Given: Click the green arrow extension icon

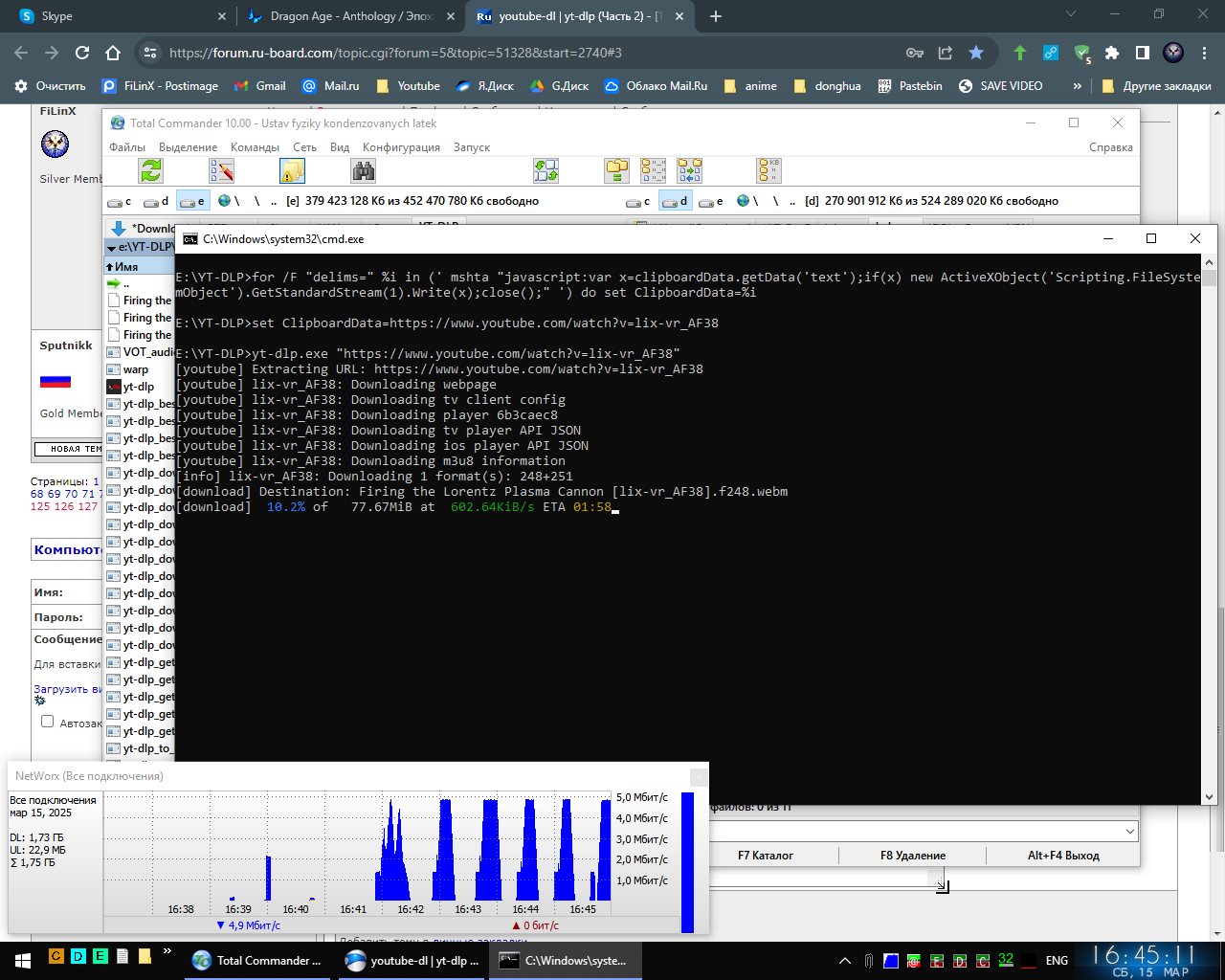Looking at the screenshot, I should tap(1020, 53).
